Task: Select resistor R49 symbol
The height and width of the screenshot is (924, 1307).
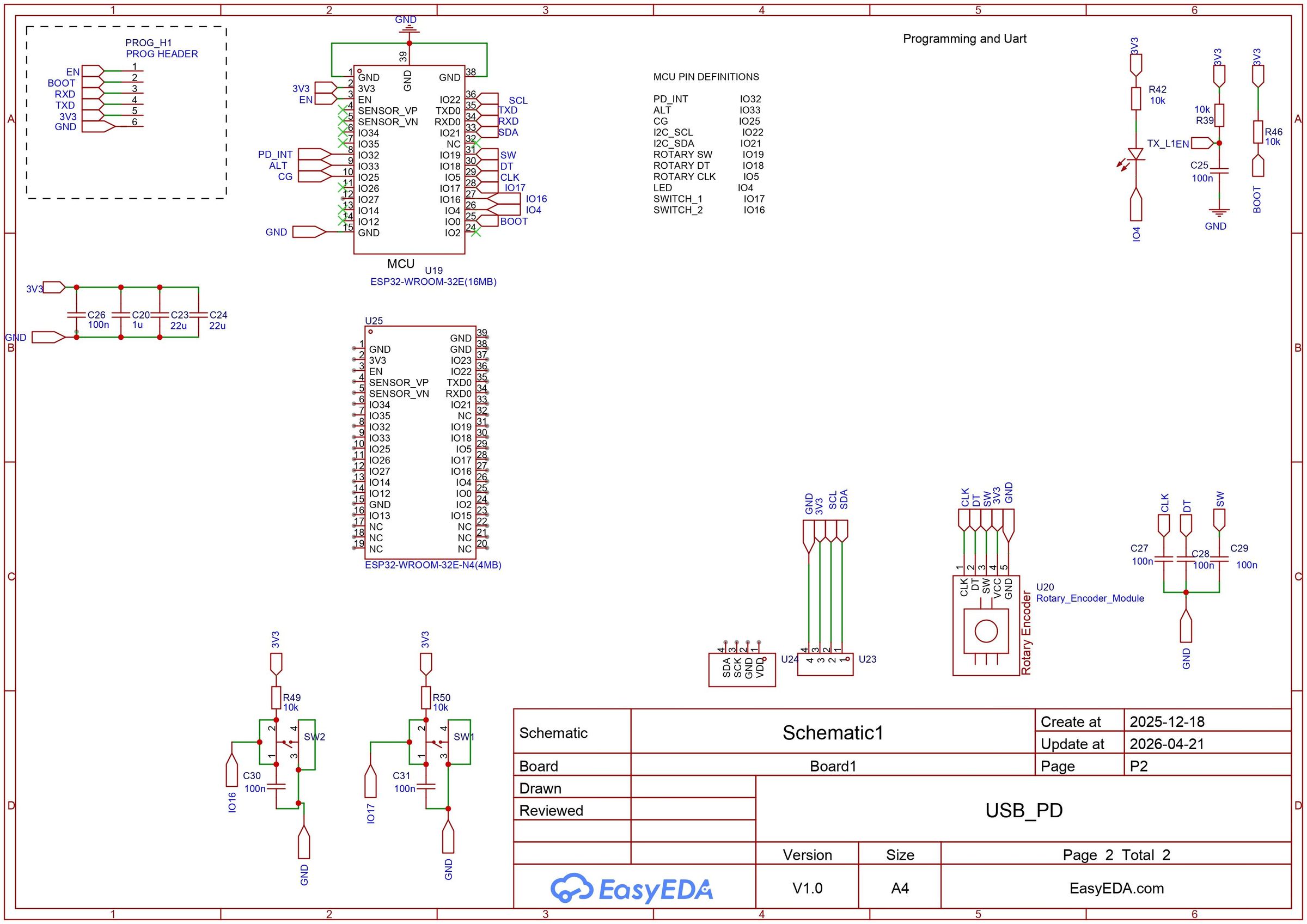Action: click(276, 697)
